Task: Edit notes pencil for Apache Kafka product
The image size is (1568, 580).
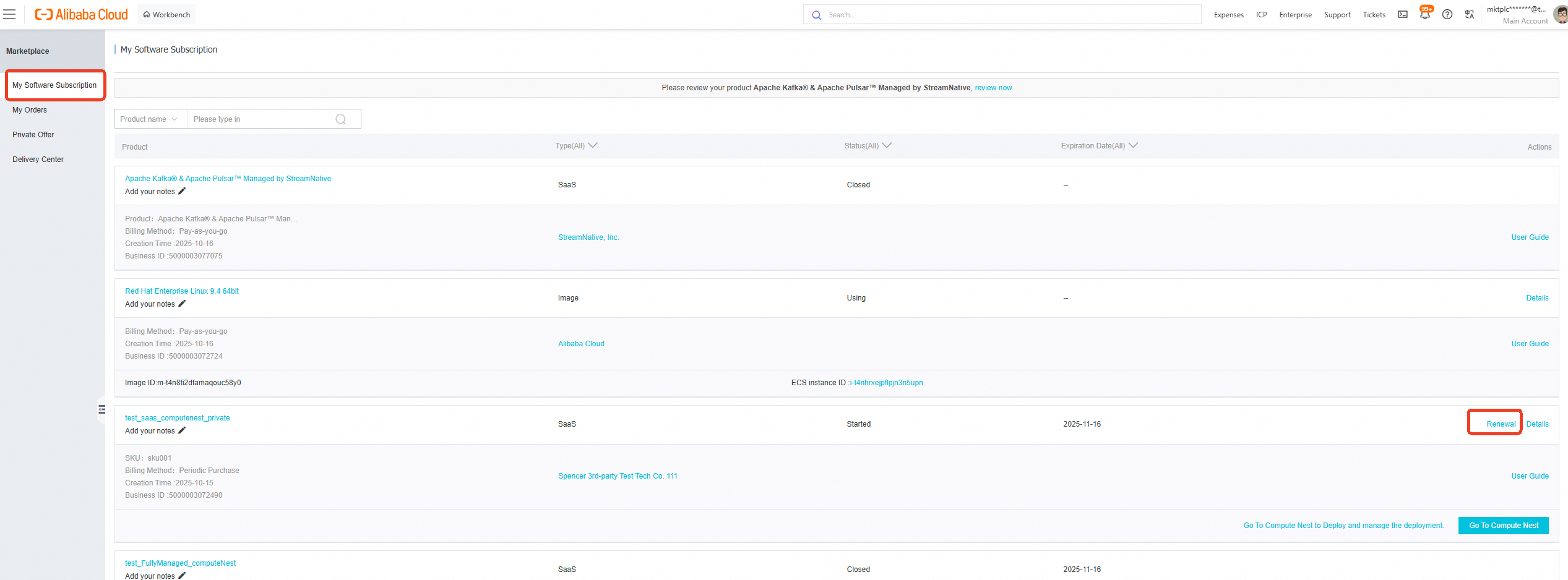Action: [182, 191]
